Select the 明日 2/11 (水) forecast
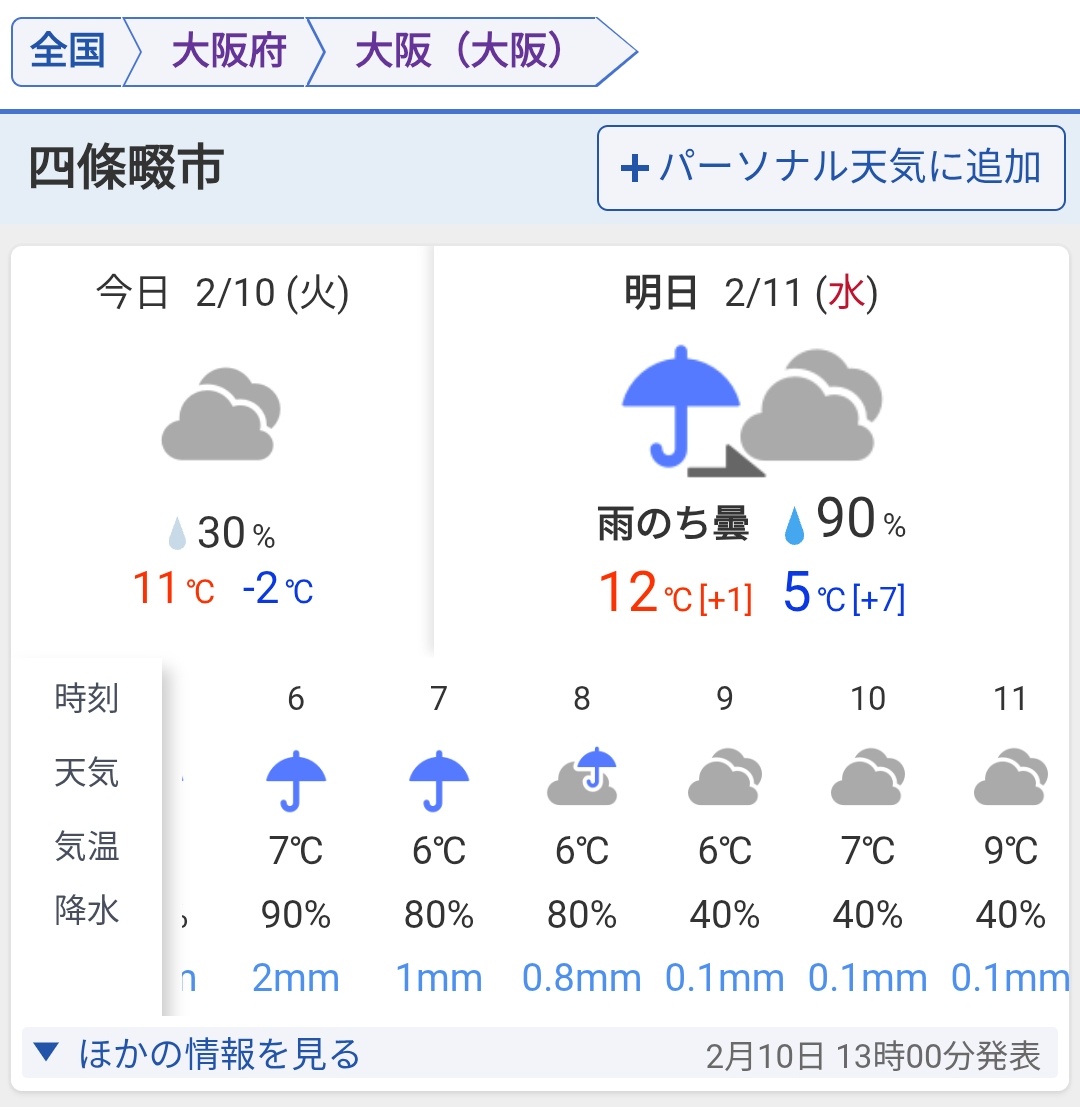1080x1107 pixels. tap(751, 294)
